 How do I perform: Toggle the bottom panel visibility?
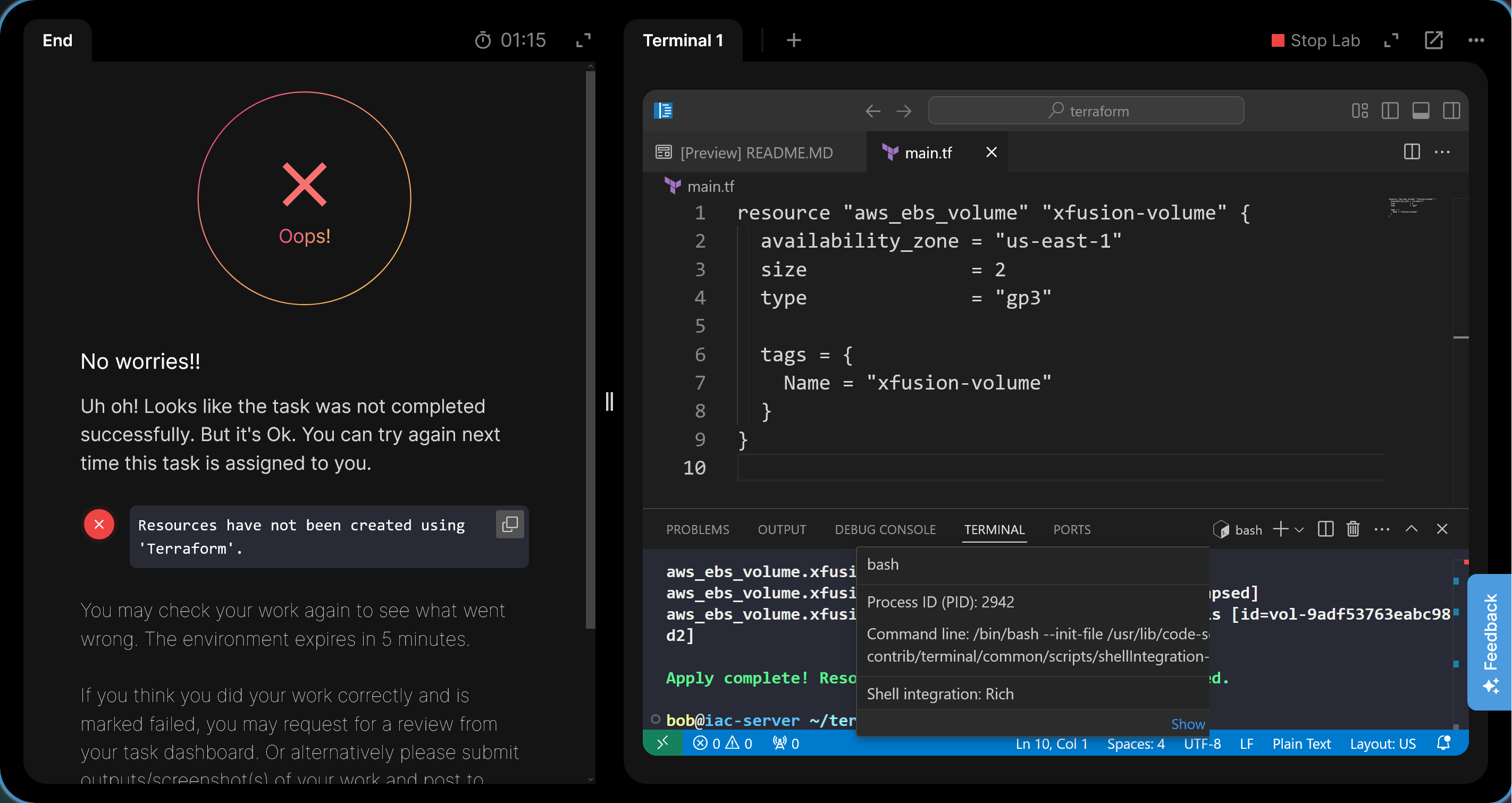pos(1421,111)
